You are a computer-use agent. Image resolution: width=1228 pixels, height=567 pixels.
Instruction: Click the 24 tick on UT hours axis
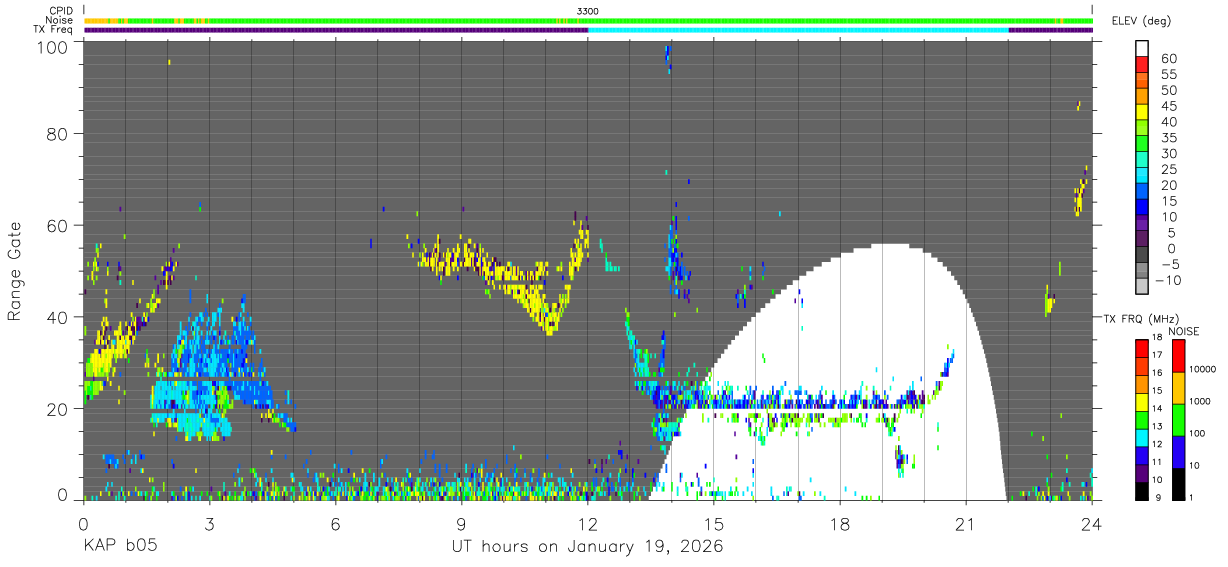(1091, 524)
